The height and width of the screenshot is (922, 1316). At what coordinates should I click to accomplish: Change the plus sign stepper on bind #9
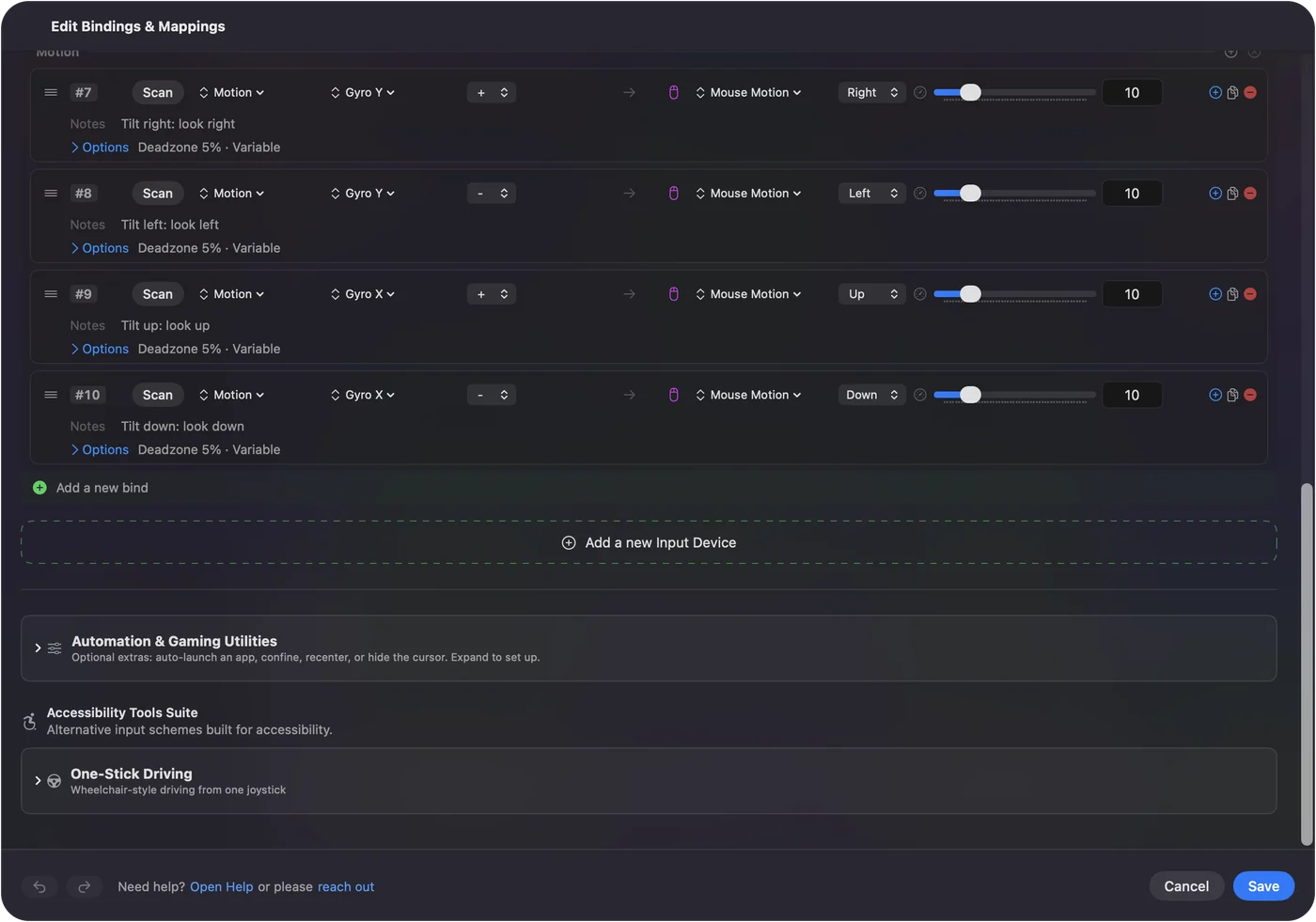(x=492, y=294)
